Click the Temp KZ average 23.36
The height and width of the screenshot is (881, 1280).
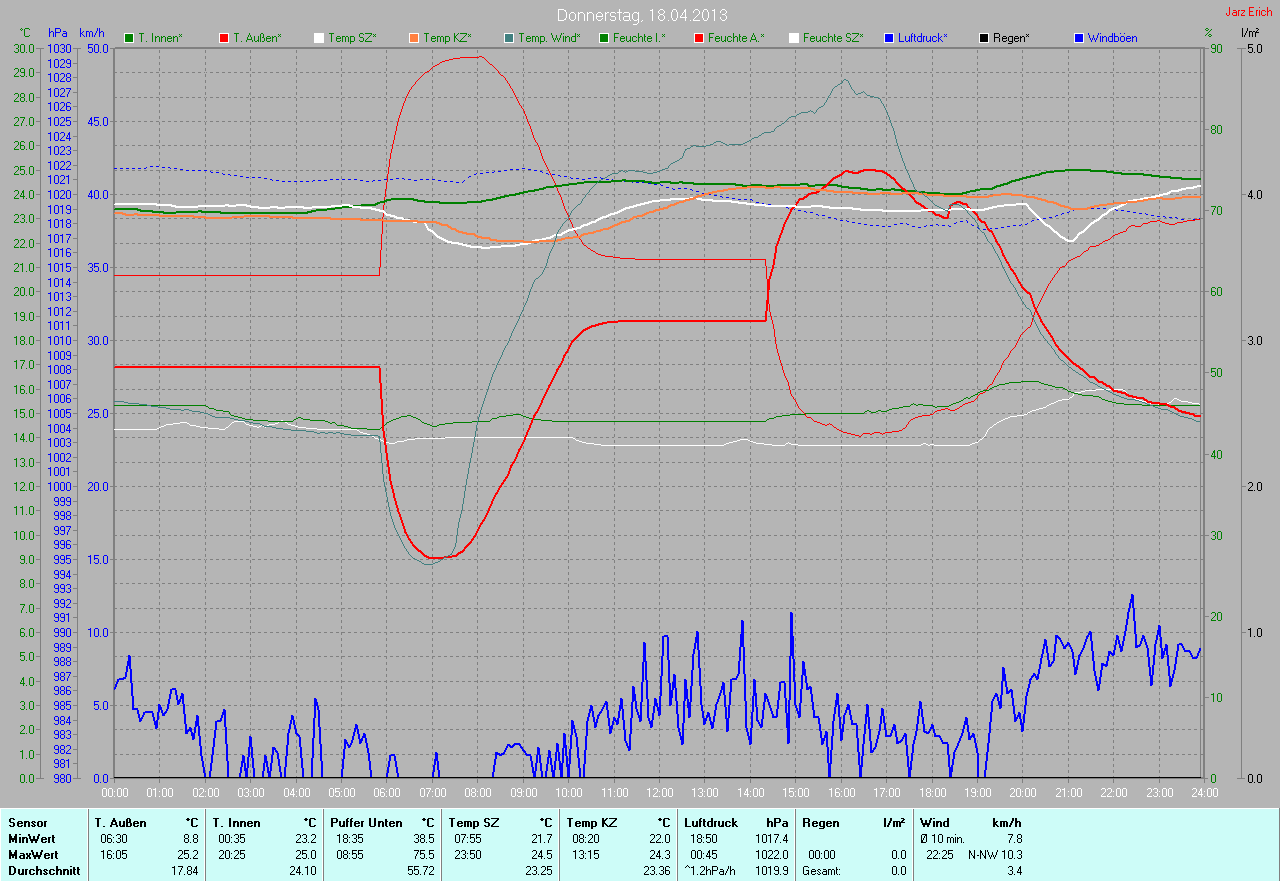[655, 871]
